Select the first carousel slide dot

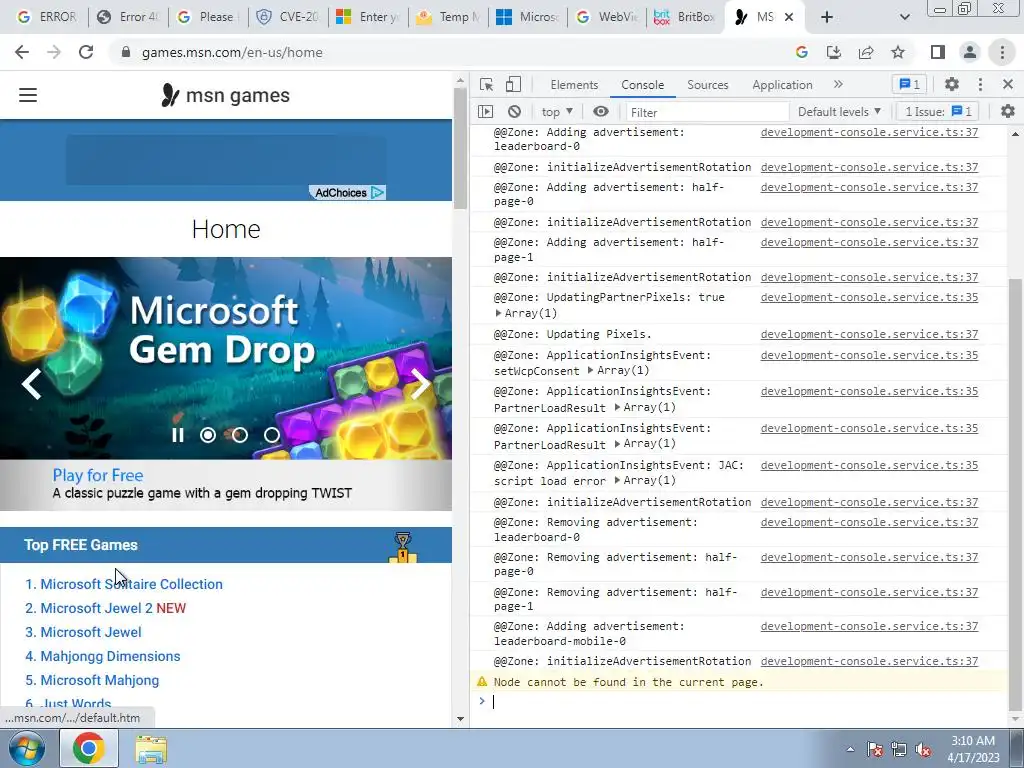click(x=208, y=435)
